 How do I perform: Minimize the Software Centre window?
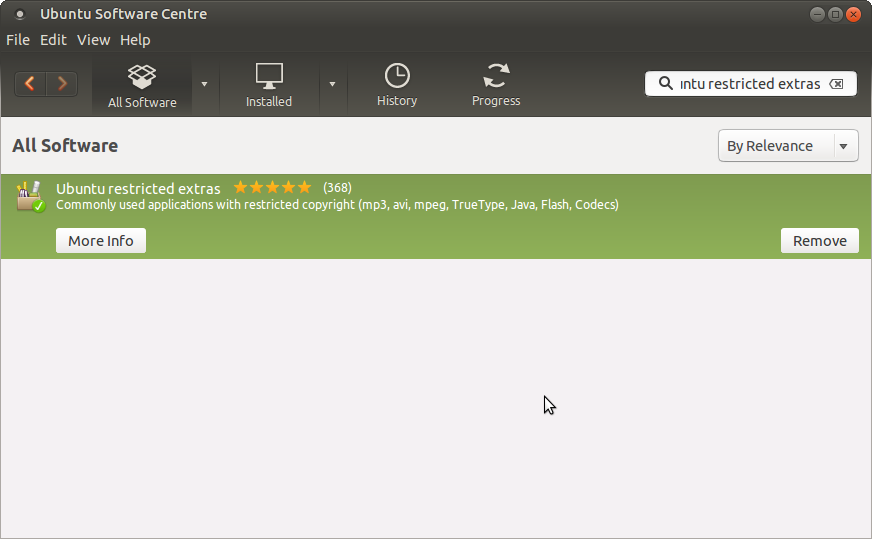tap(818, 14)
